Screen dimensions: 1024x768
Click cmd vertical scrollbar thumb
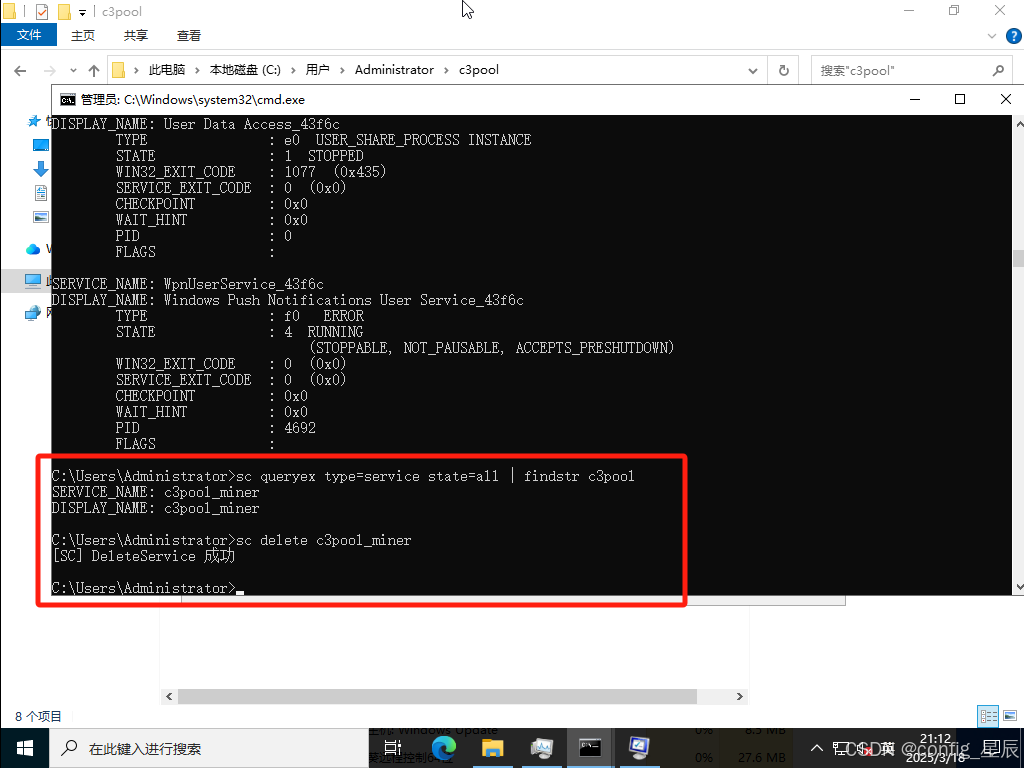click(x=1018, y=258)
